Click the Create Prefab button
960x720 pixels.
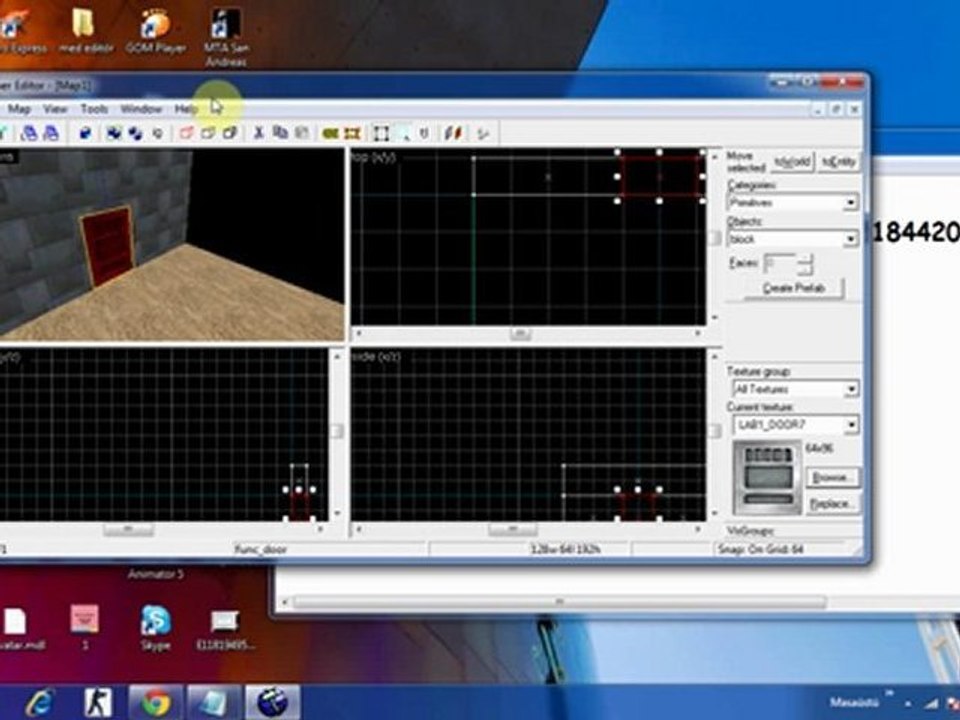(x=794, y=288)
